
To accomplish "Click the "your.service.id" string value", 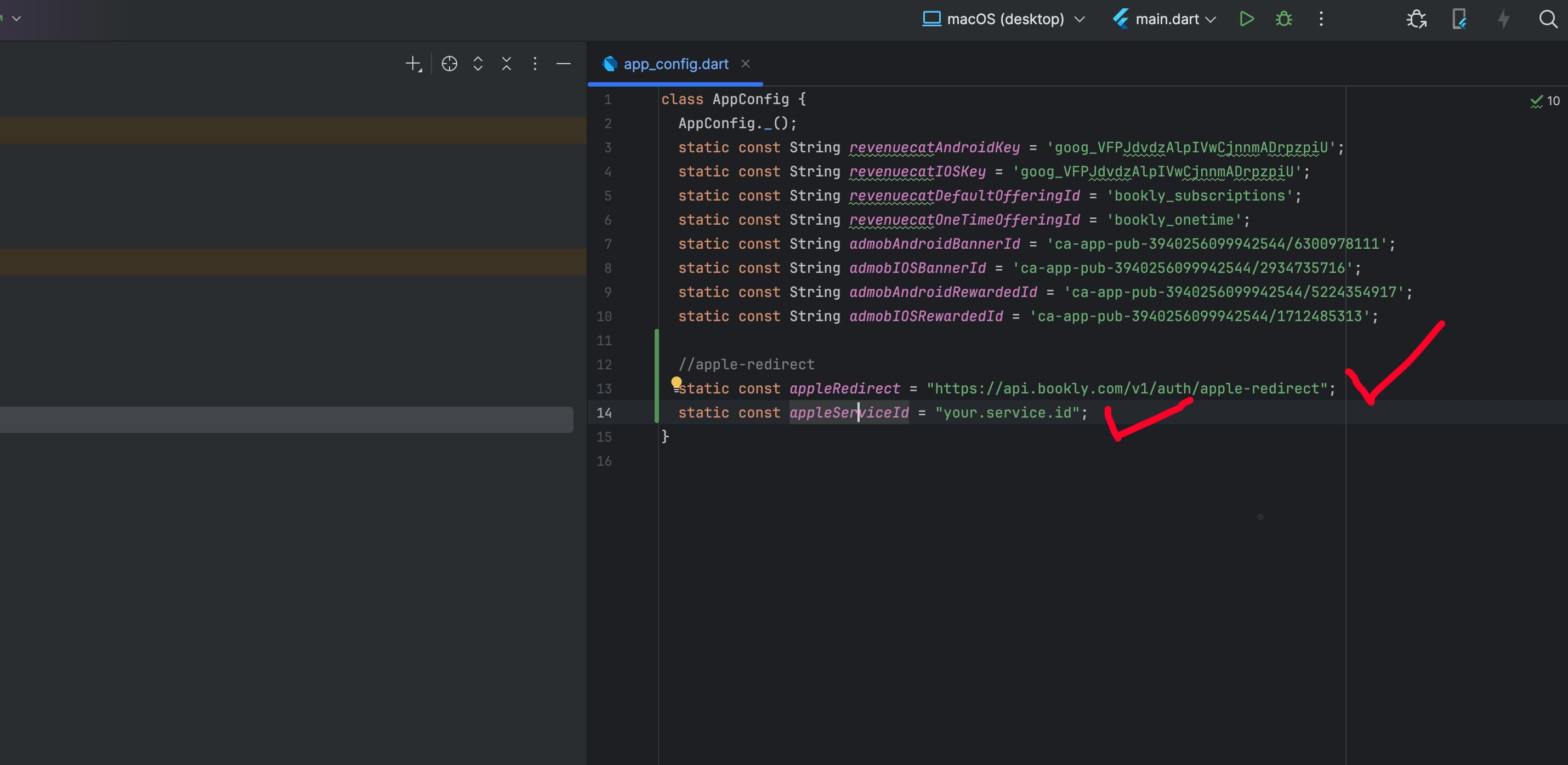I will coord(1007,413).
